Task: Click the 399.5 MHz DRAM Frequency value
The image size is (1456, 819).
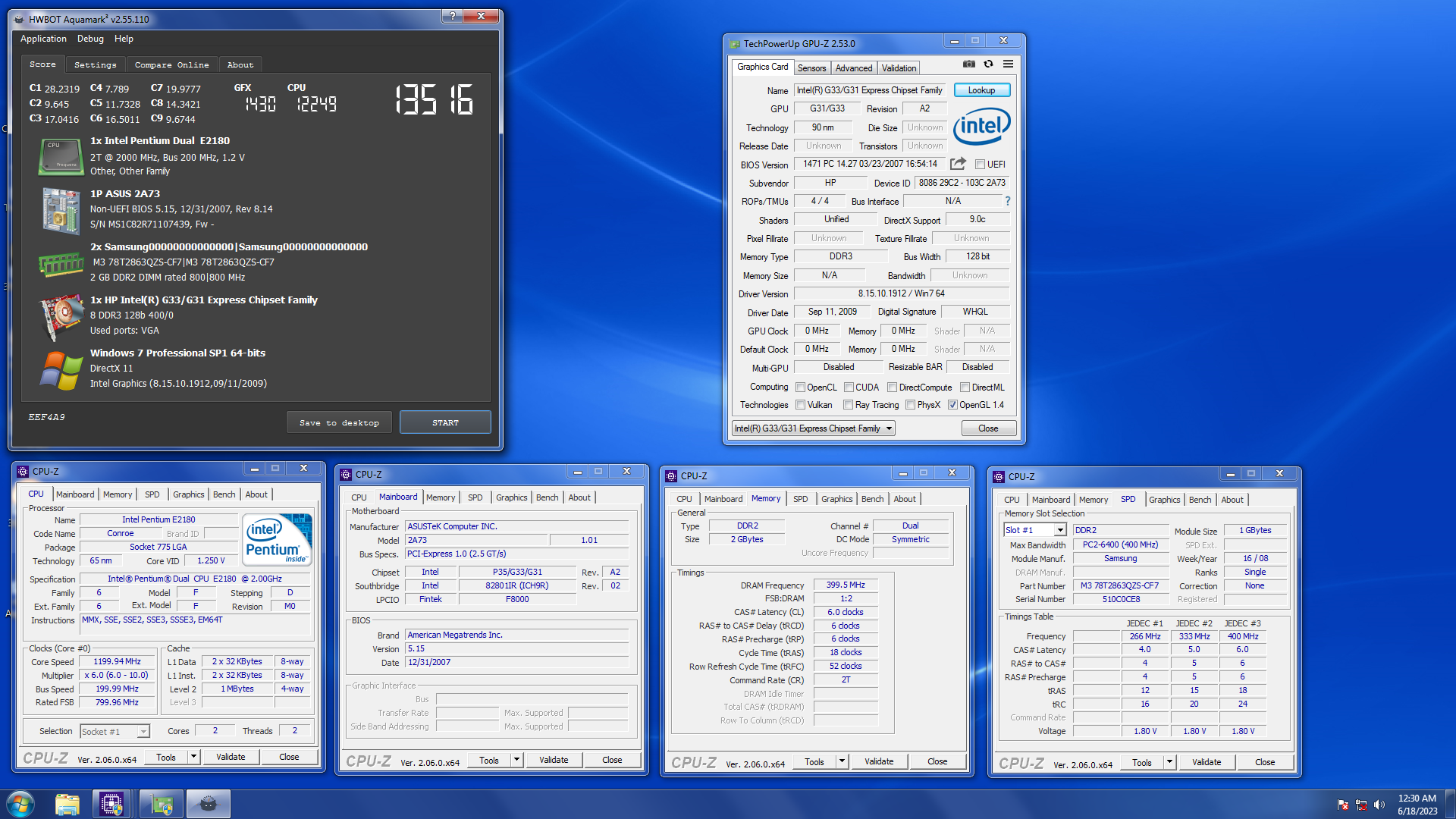Action: (x=846, y=585)
